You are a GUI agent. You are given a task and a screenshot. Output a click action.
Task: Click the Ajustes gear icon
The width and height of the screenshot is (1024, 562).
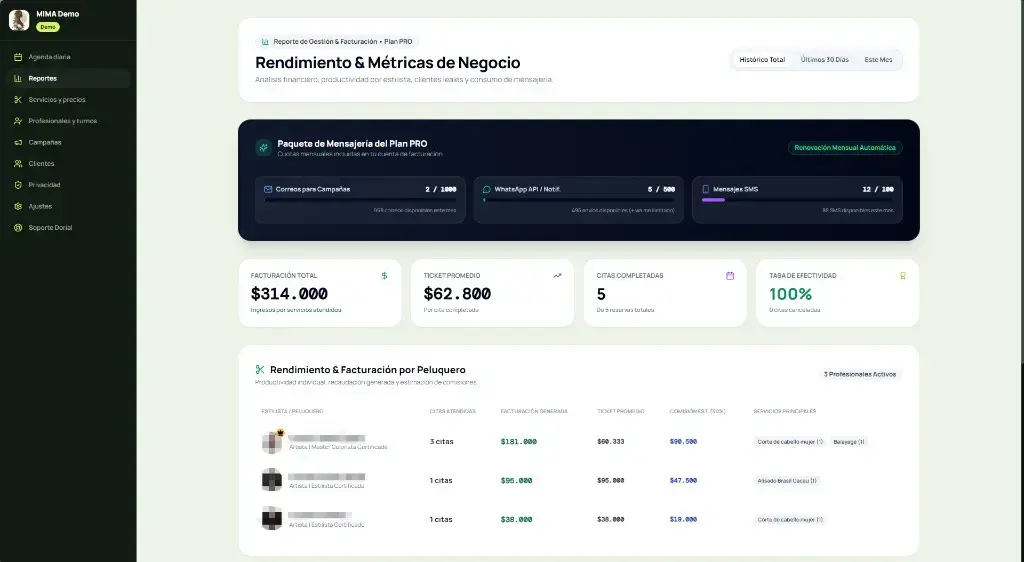(x=18, y=206)
